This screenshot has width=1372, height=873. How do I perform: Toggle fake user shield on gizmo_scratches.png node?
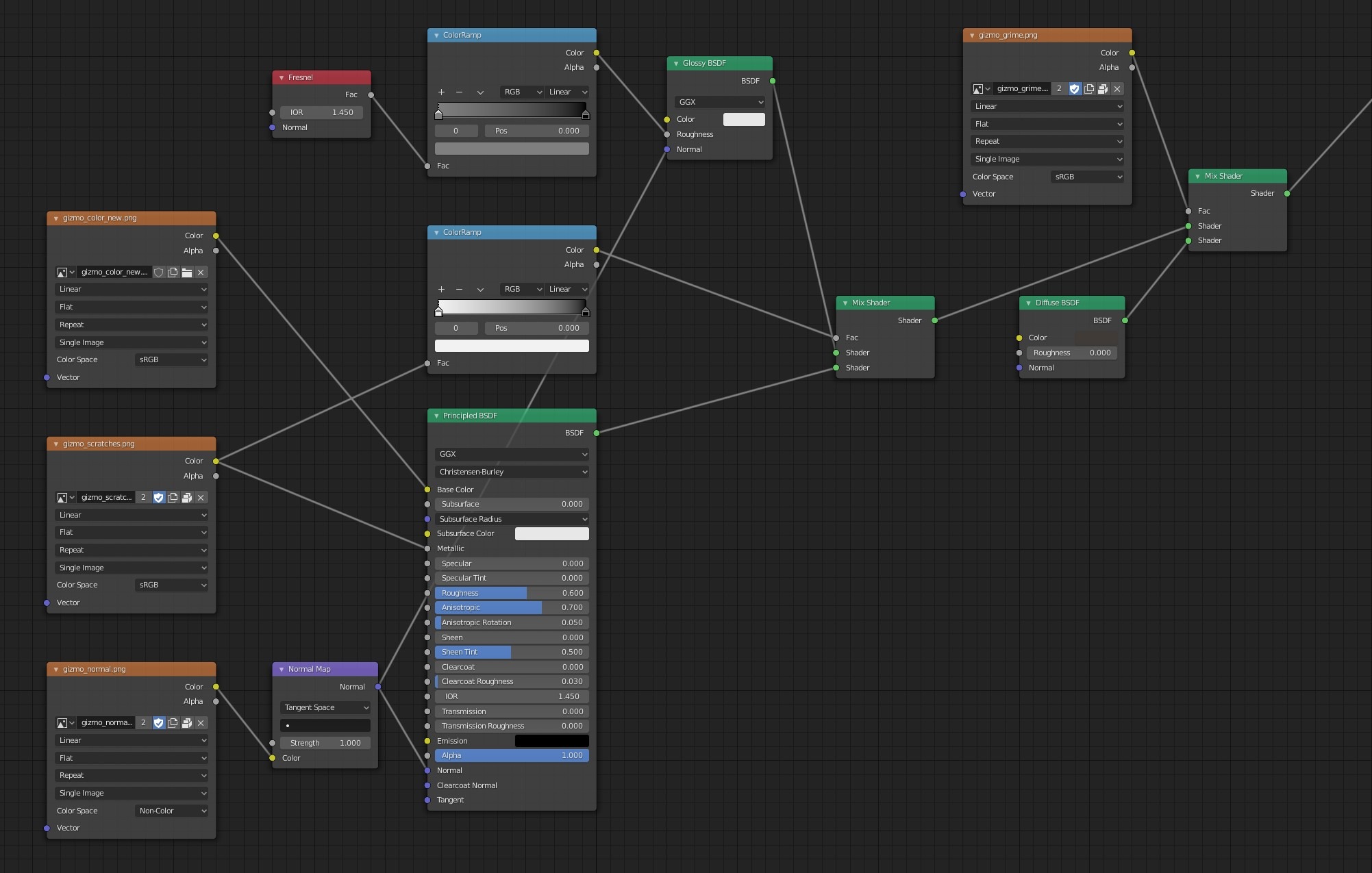click(x=159, y=498)
